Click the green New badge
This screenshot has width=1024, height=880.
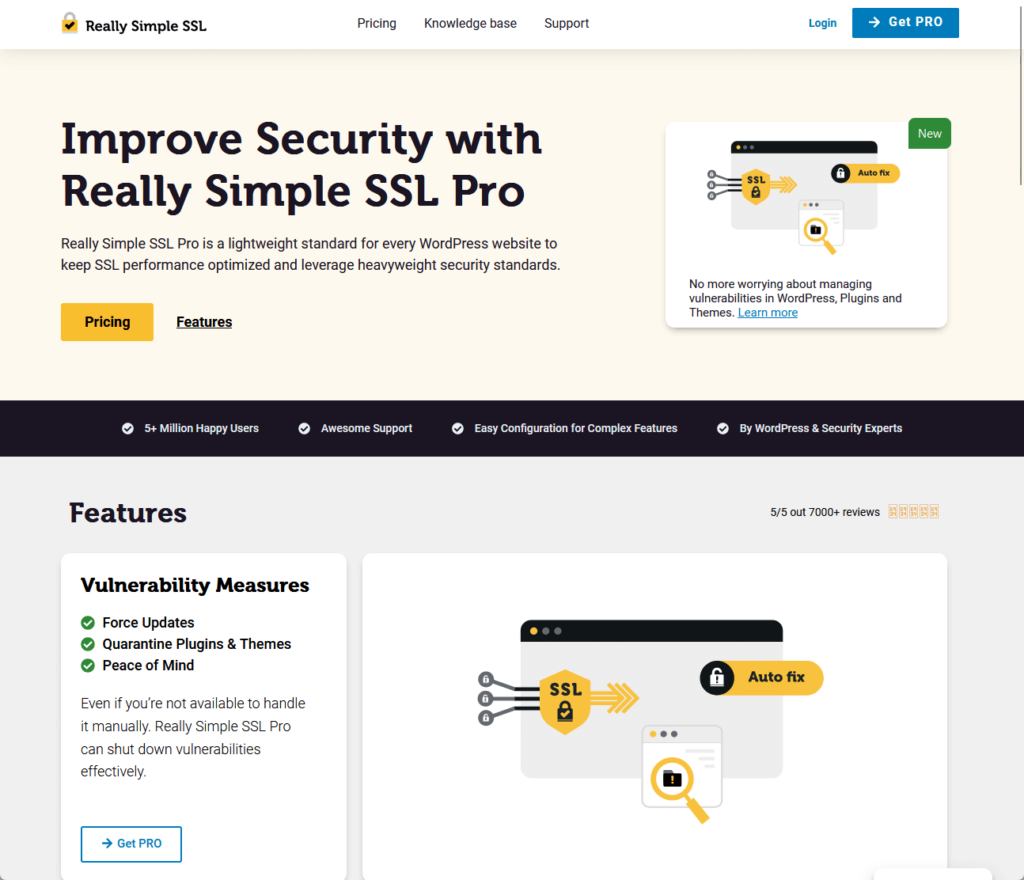(929, 133)
